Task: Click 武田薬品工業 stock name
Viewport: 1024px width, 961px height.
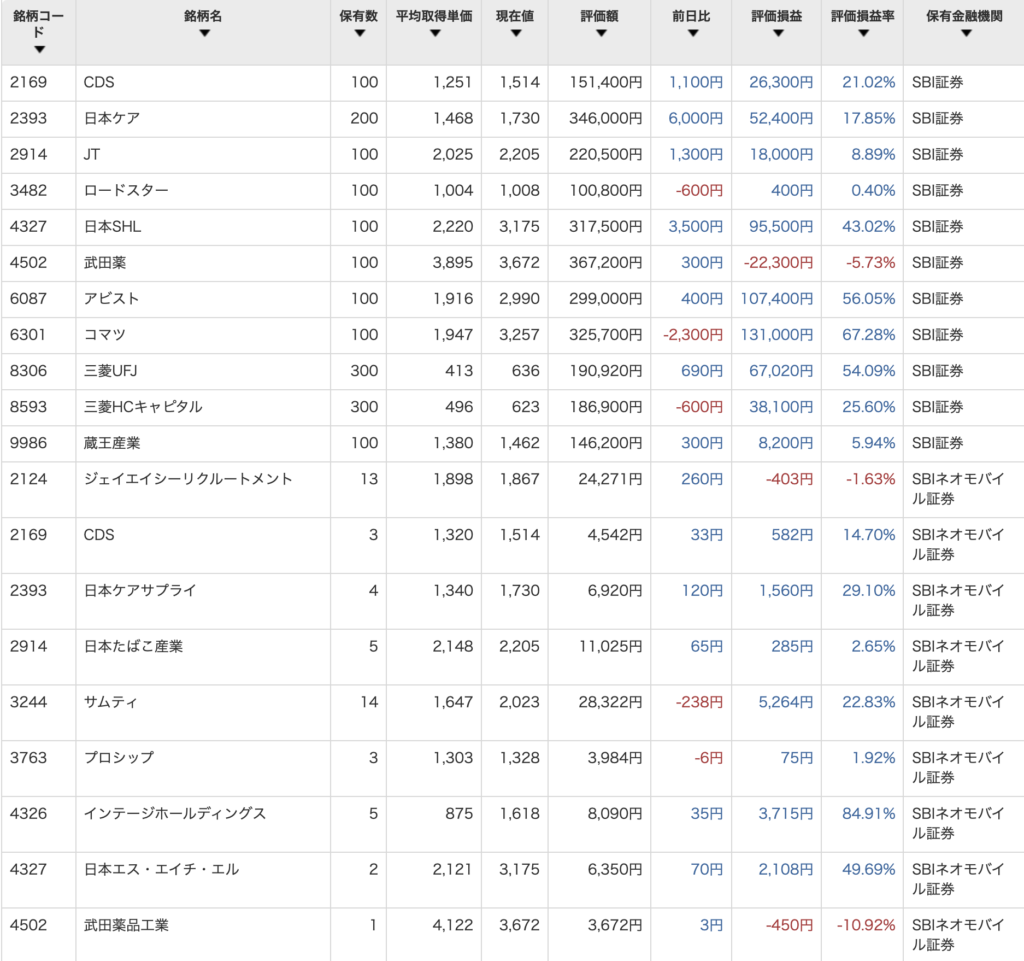Action: [126, 925]
